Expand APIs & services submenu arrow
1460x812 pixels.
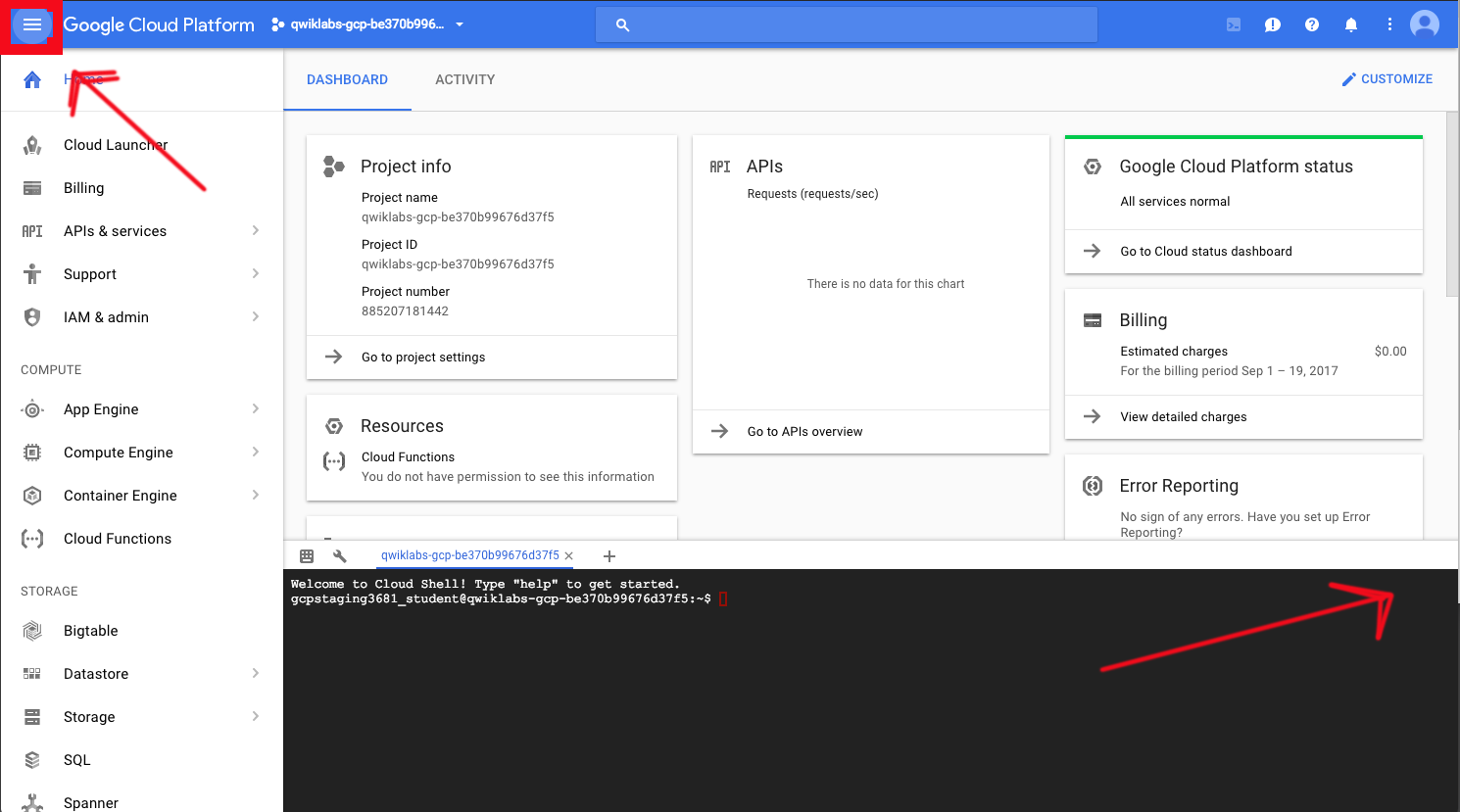(256, 231)
